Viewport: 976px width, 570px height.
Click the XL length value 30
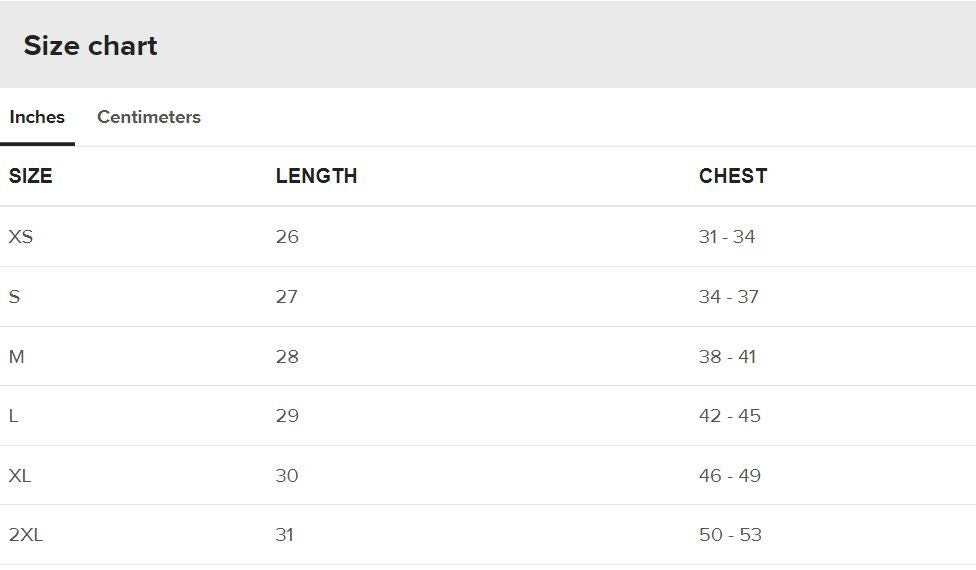pyautogui.click(x=287, y=476)
